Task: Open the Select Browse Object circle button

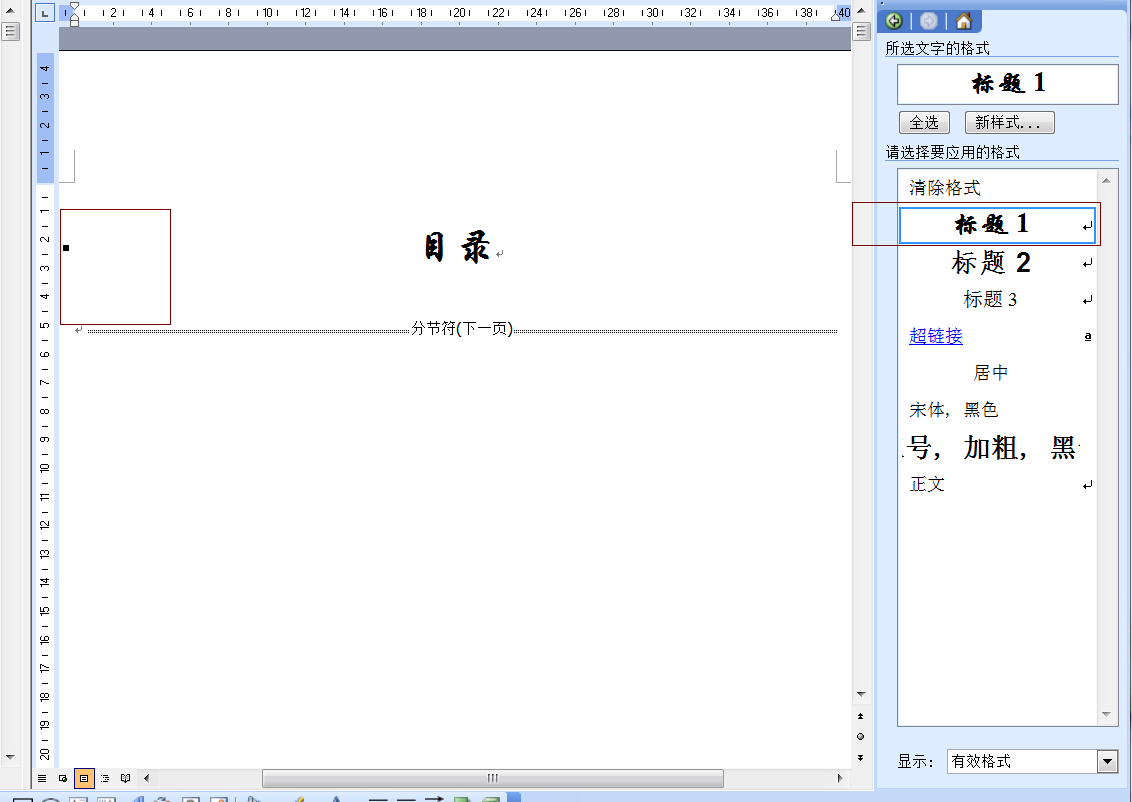Action: [x=861, y=737]
